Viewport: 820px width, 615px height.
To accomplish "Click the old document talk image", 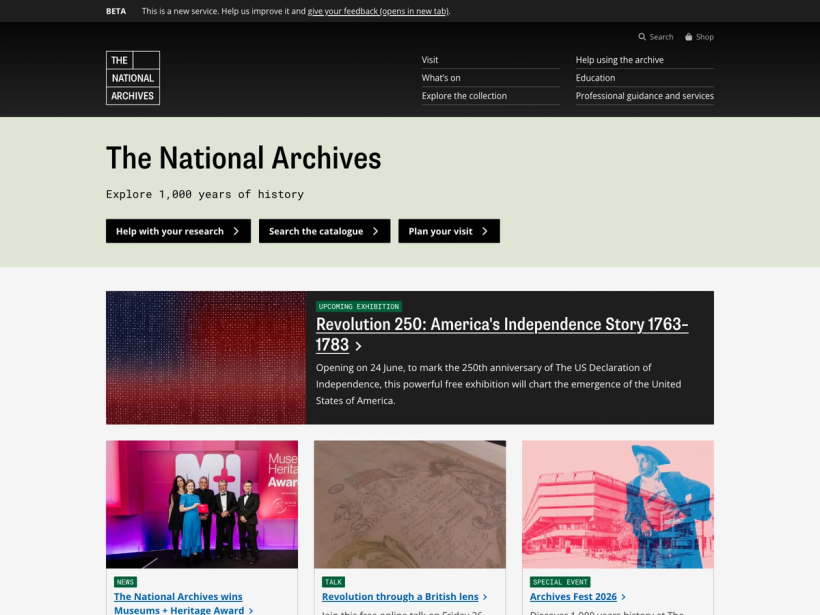I will pos(410,504).
